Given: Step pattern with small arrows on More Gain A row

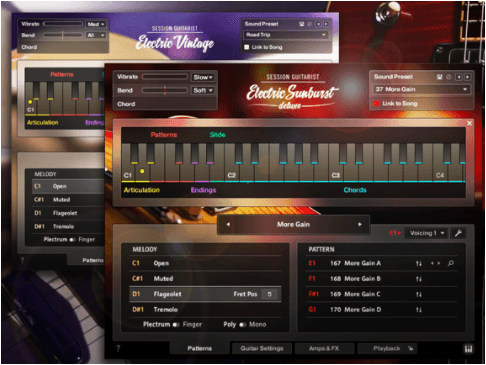Looking at the screenshot, I should tap(435, 263).
